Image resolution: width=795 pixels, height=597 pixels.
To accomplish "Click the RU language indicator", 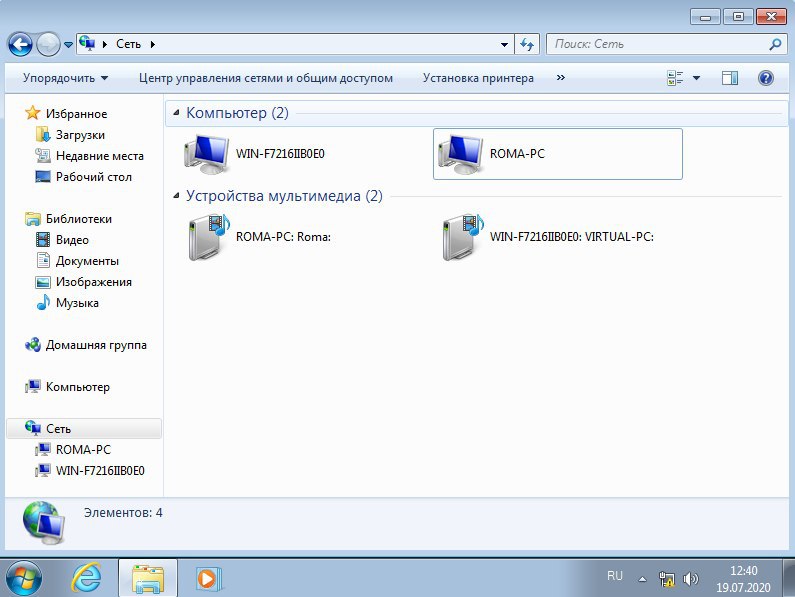I will pos(615,576).
